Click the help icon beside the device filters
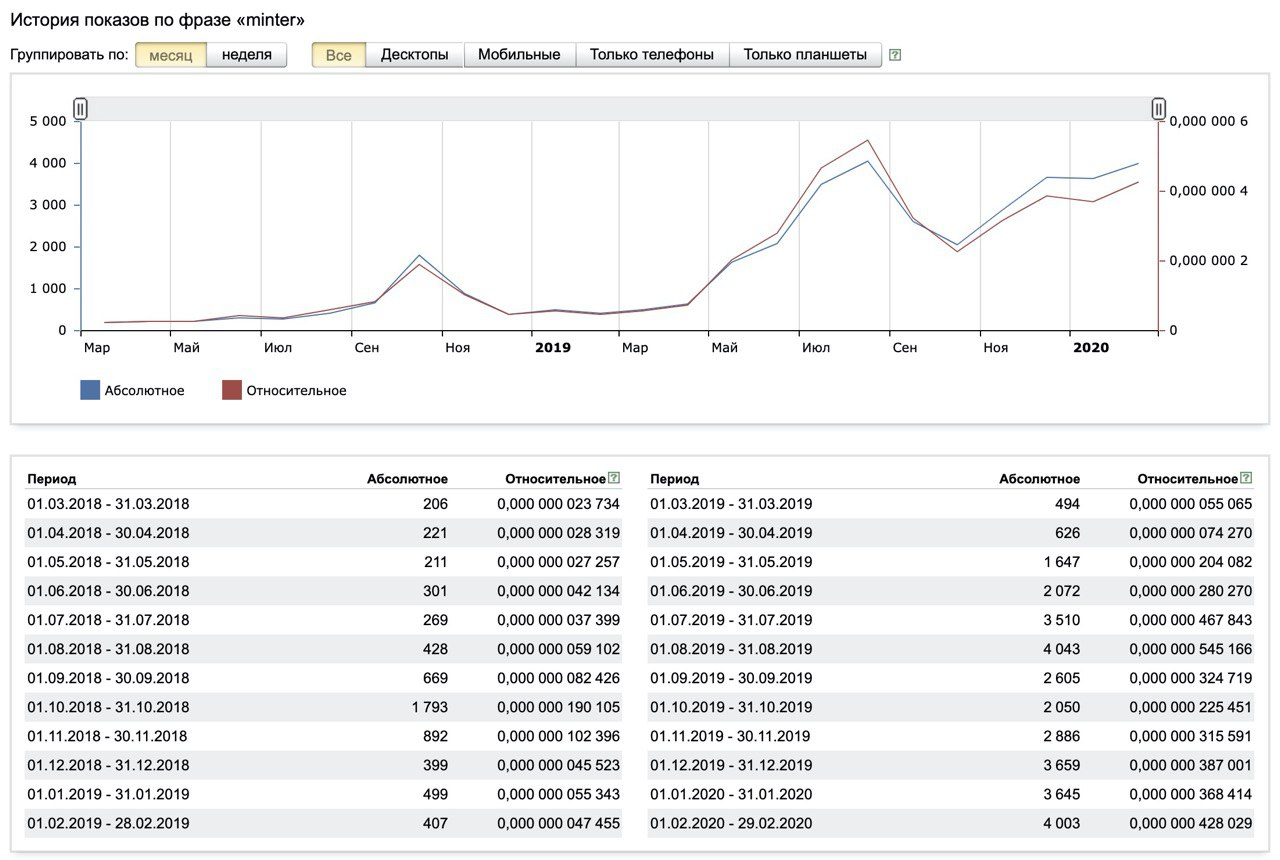This screenshot has height=860, width=1280. [895, 55]
